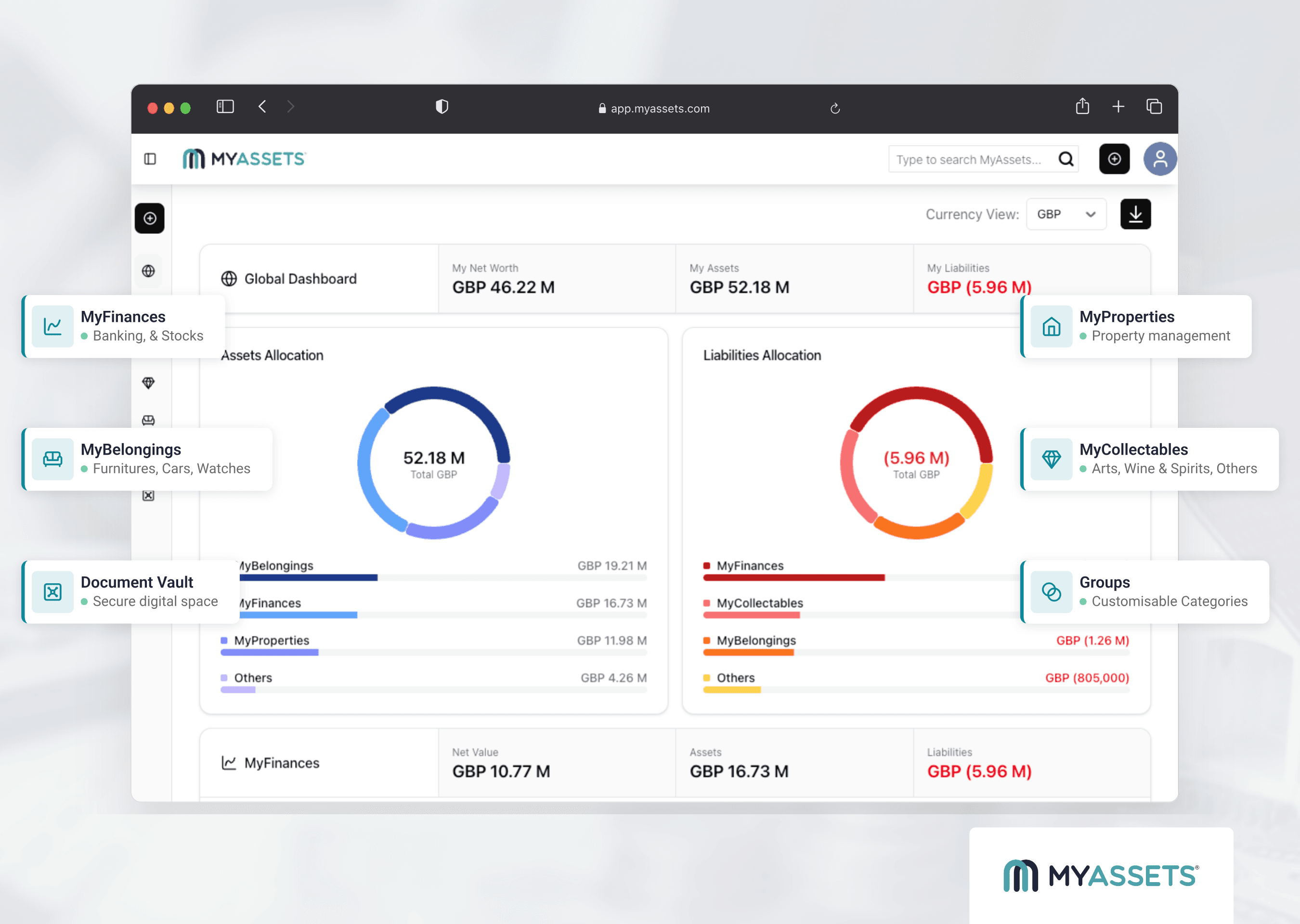The image size is (1300, 924).
Task: Select the diamond MyCollectables icon in sidebar
Action: click(149, 382)
